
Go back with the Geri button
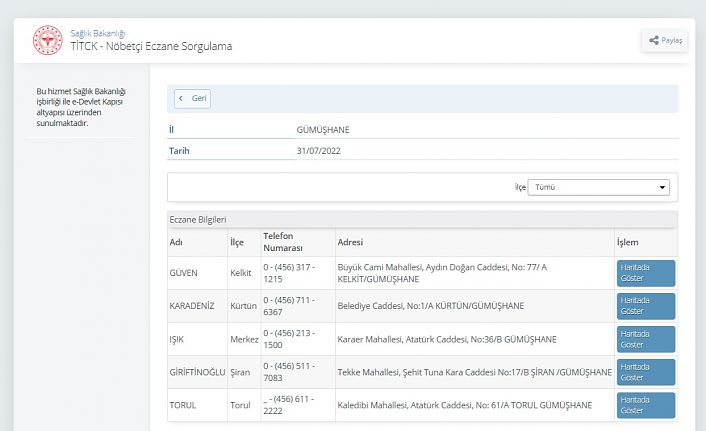pos(192,98)
